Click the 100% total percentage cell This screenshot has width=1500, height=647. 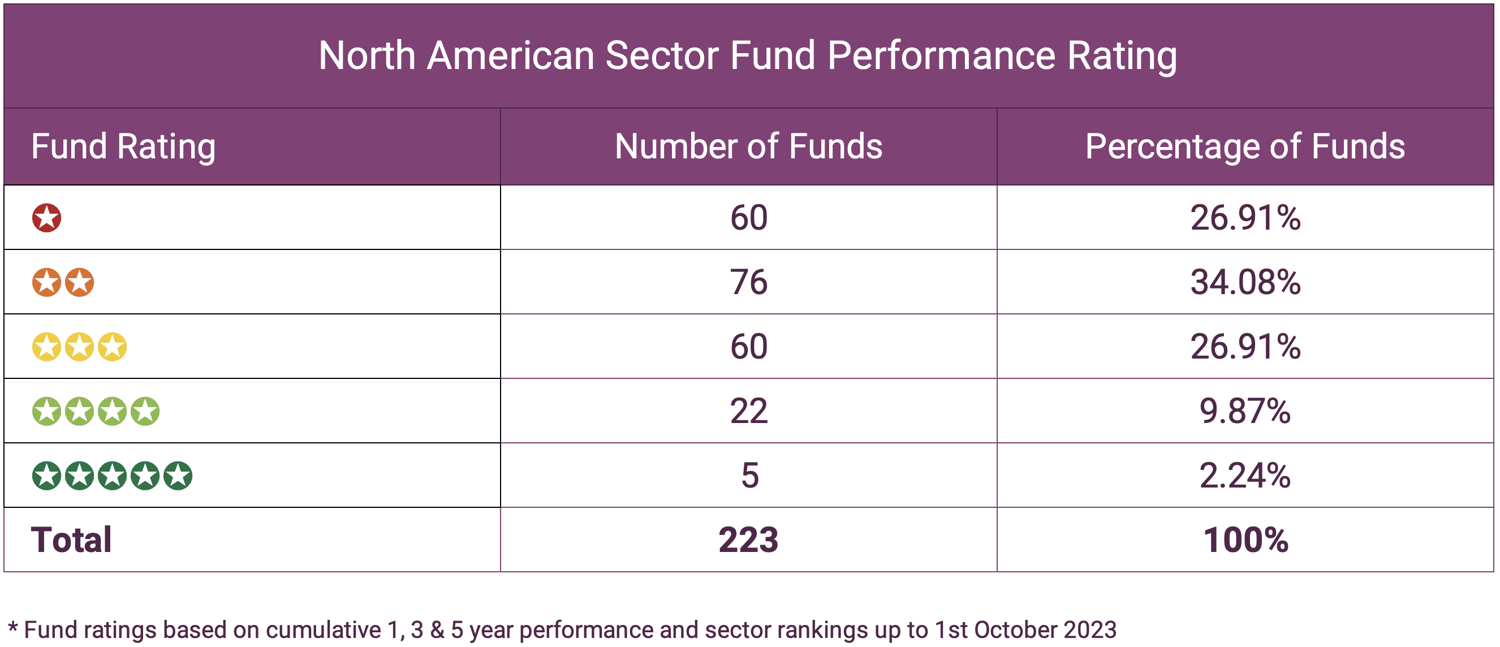tap(1245, 540)
